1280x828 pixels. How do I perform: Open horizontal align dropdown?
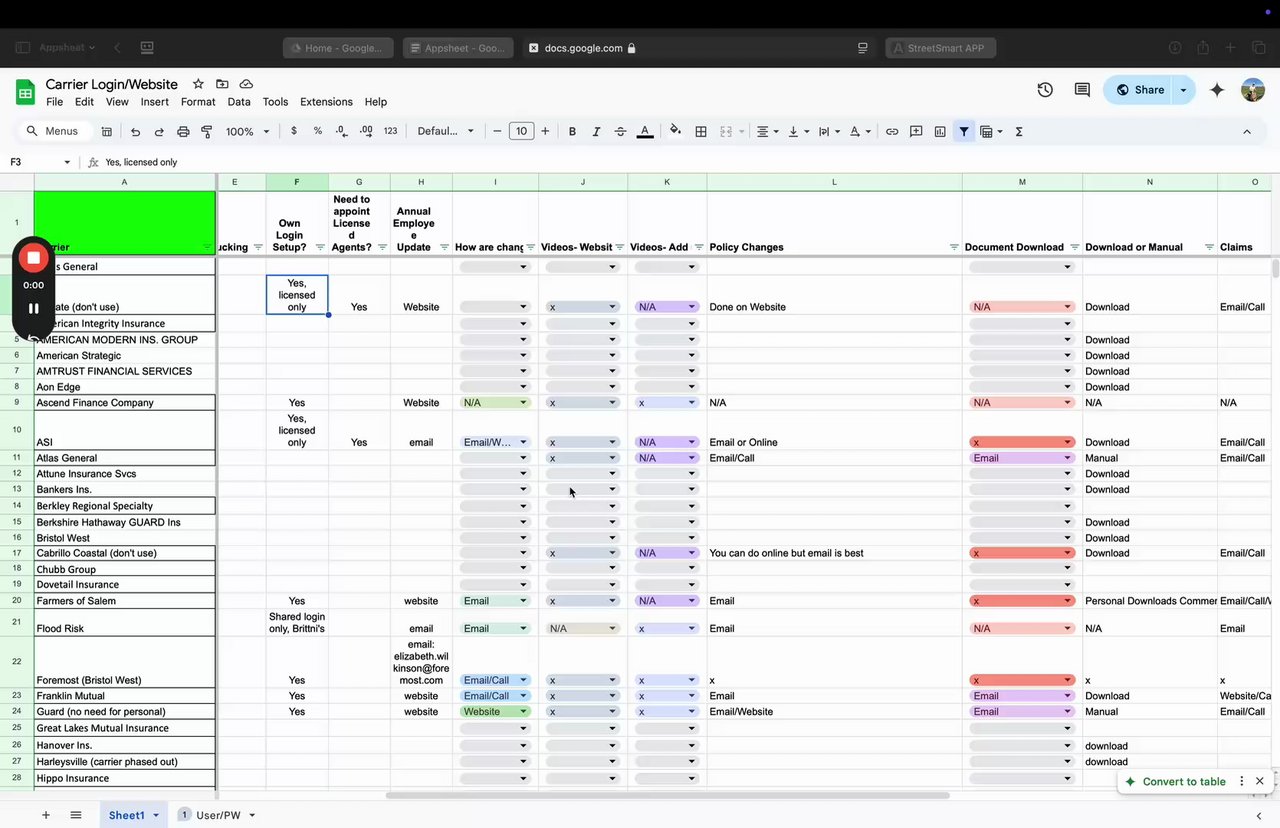(767, 131)
